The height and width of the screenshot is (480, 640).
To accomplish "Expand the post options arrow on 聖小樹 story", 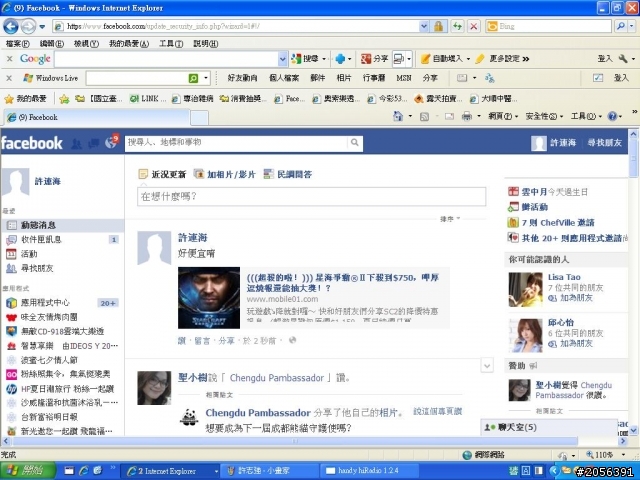I will point(487,365).
